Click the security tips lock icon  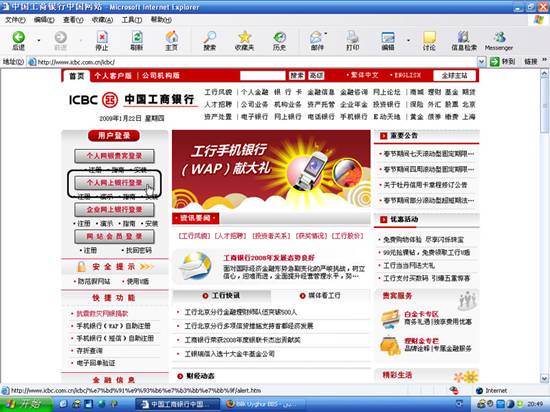pos(81,267)
